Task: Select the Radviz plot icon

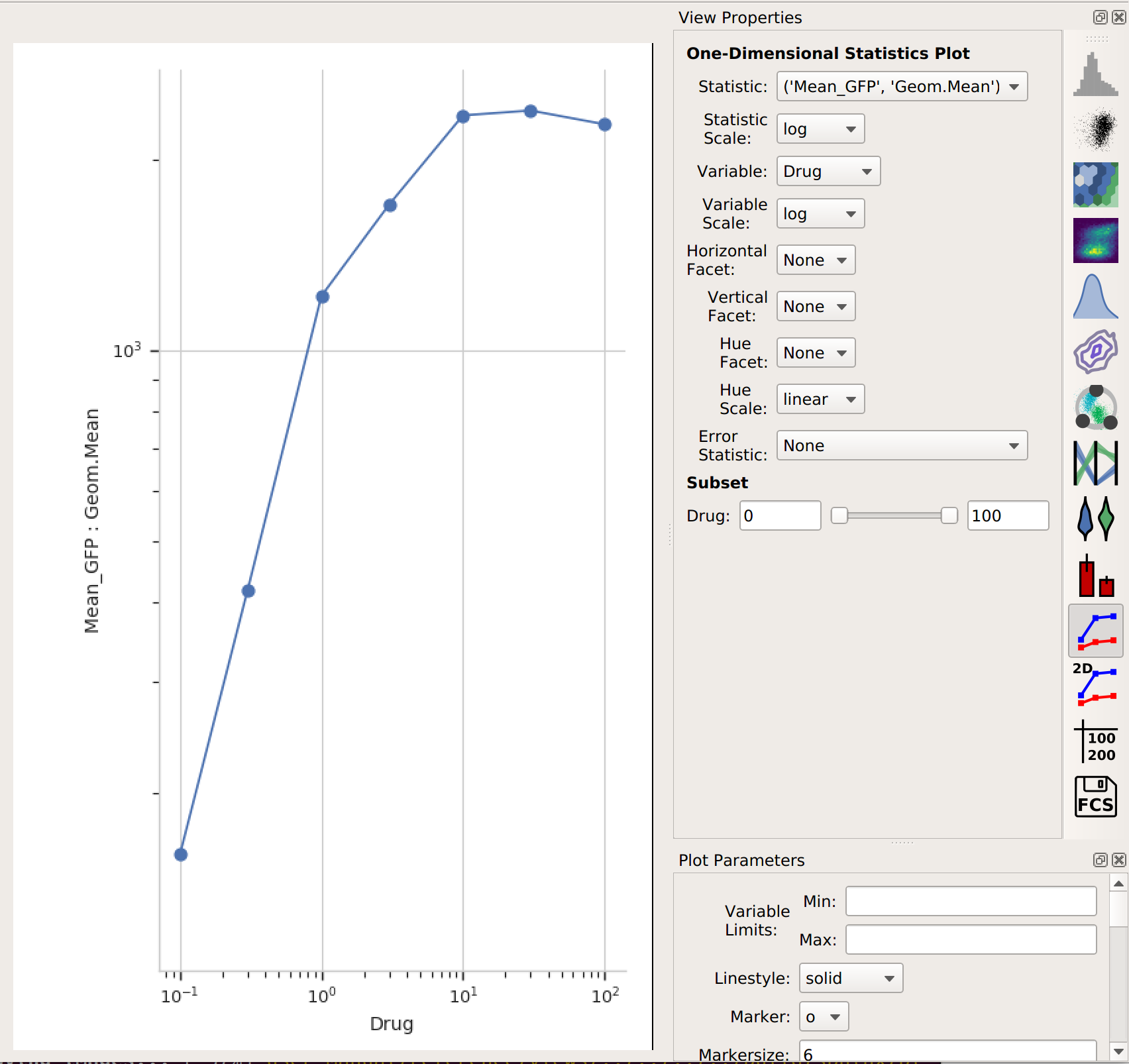Action: click(x=1095, y=407)
